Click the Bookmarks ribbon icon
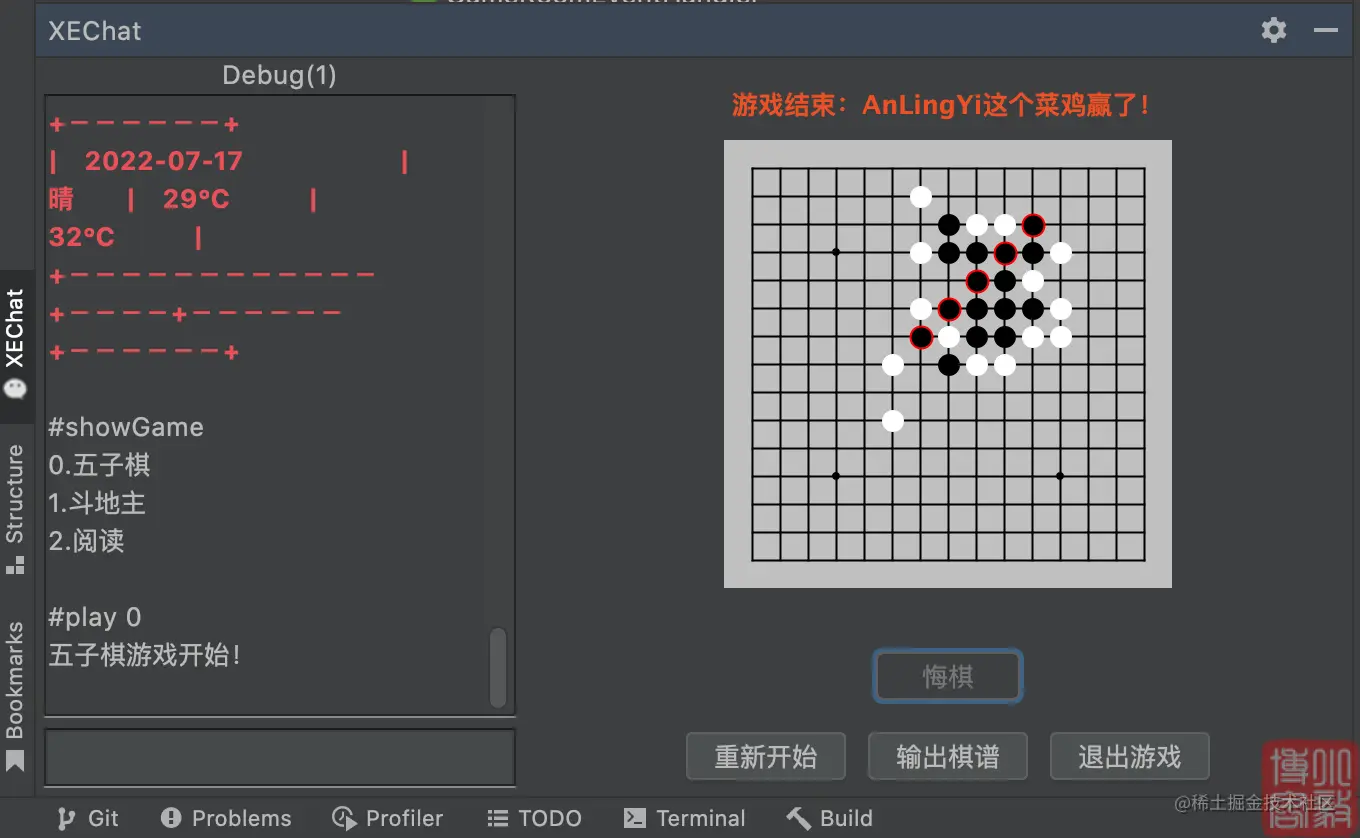This screenshot has width=1360, height=838. 15,762
